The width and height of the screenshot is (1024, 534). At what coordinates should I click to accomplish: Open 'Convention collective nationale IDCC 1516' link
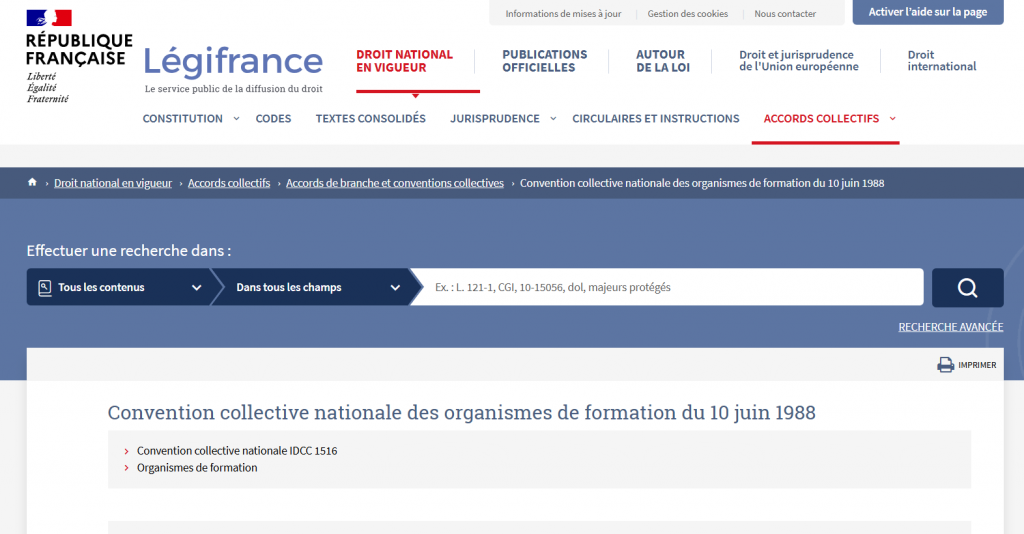[237, 451]
